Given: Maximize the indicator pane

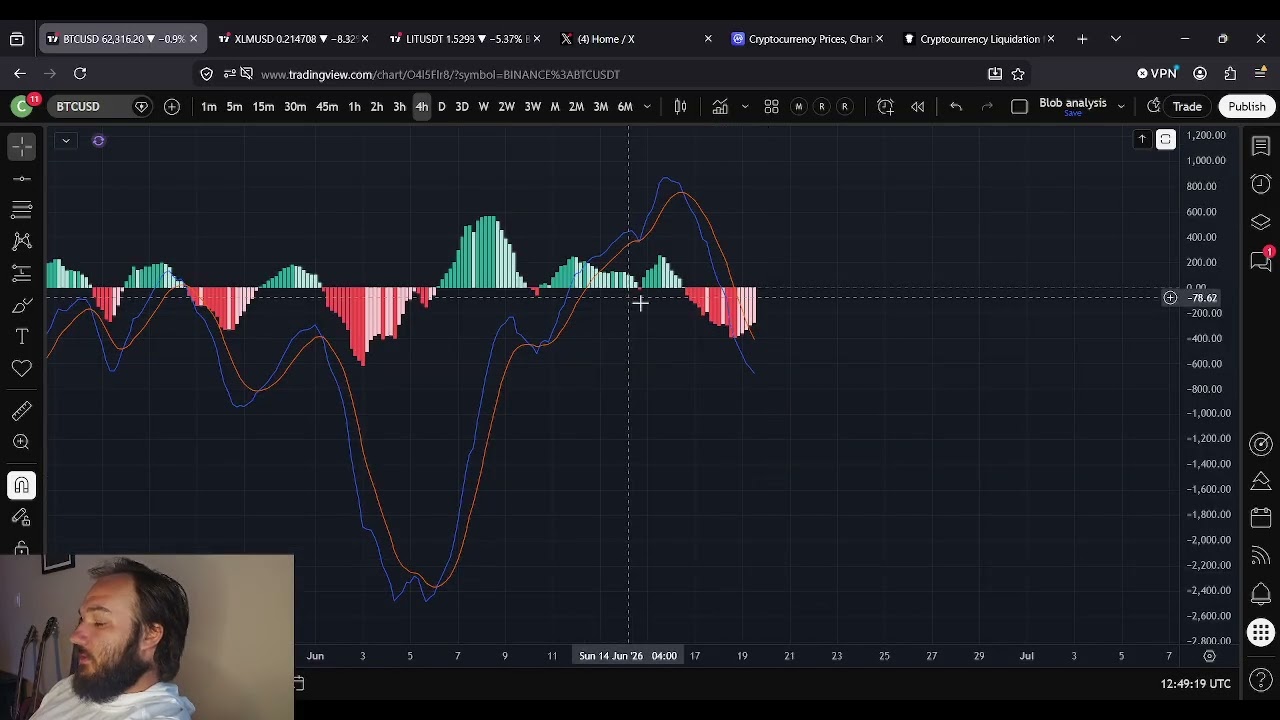Looking at the screenshot, I should point(1166,139).
